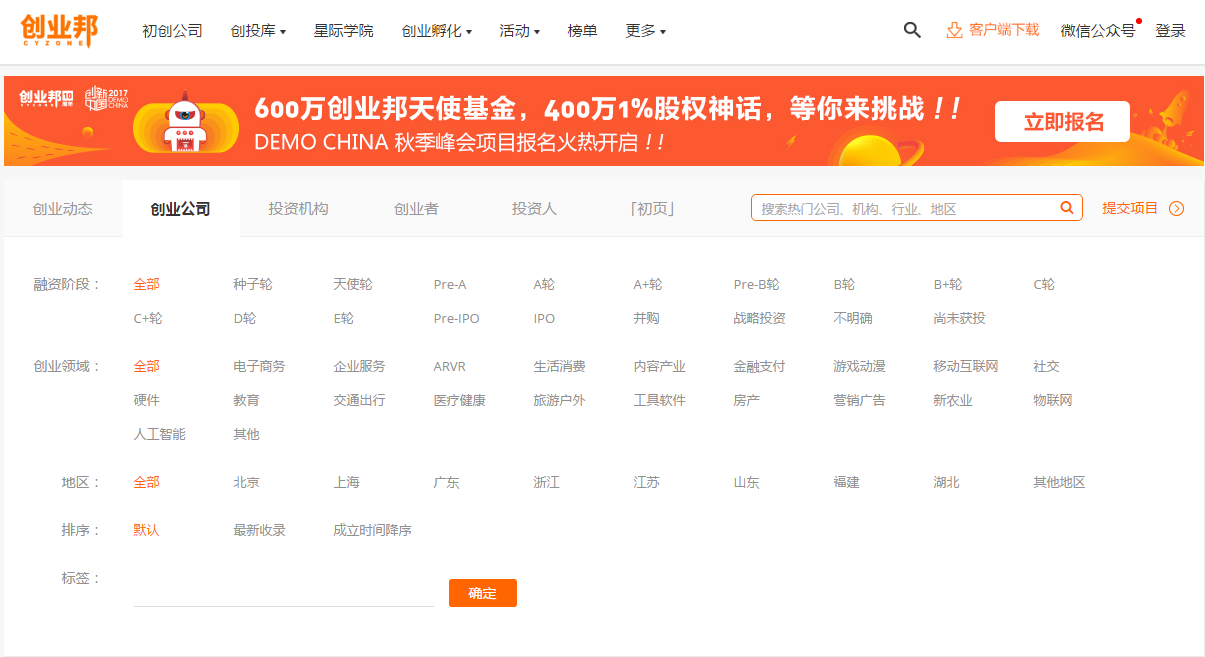Image resolution: width=1205 pixels, height=657 pixels.
Task: Choose the 人工智能 field filter
Action: pos(159,434)
